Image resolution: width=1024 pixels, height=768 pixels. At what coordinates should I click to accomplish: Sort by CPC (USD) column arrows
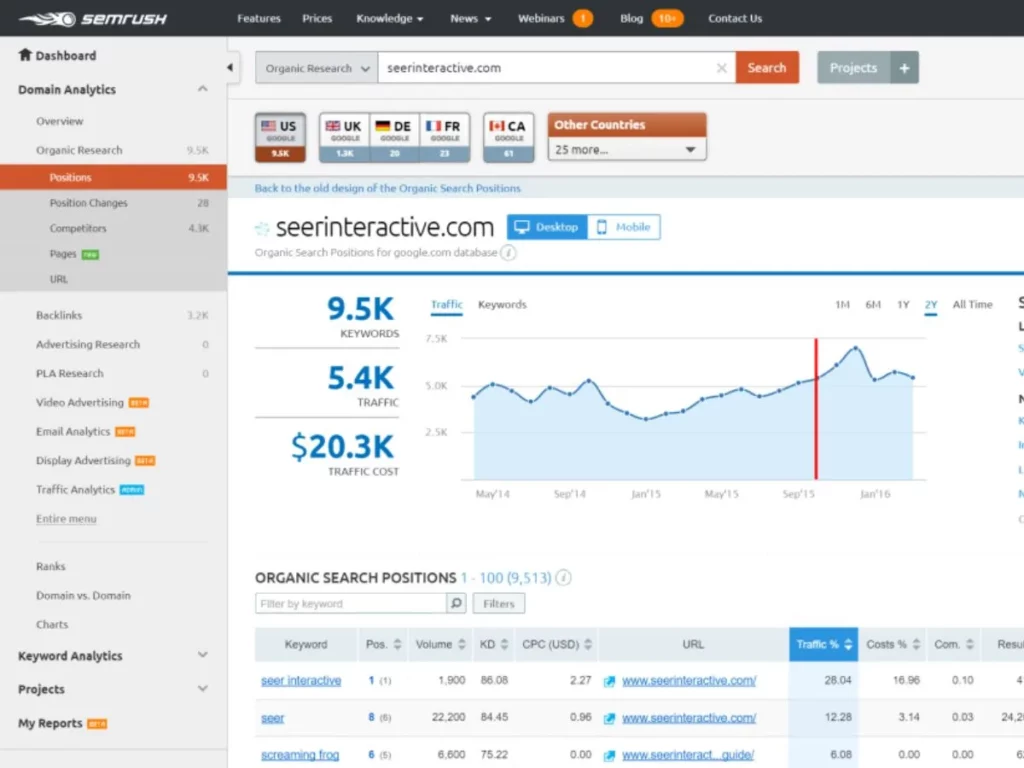[x=588, y=645]
